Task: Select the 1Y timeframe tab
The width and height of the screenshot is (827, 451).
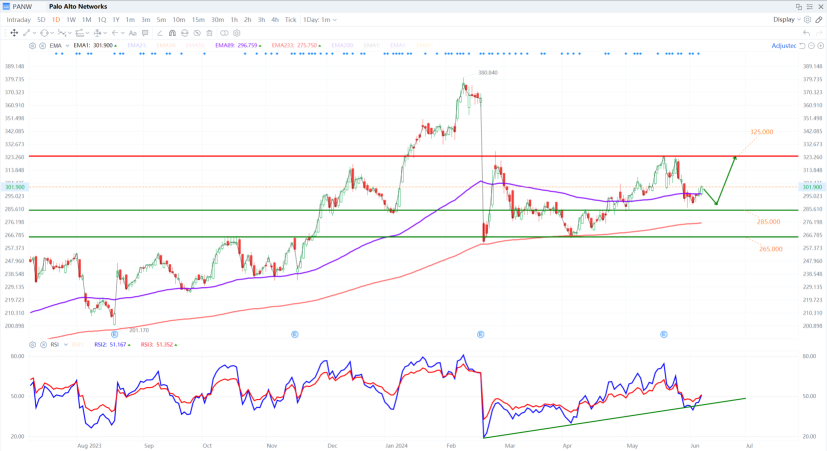Action: tap(116, 20)
